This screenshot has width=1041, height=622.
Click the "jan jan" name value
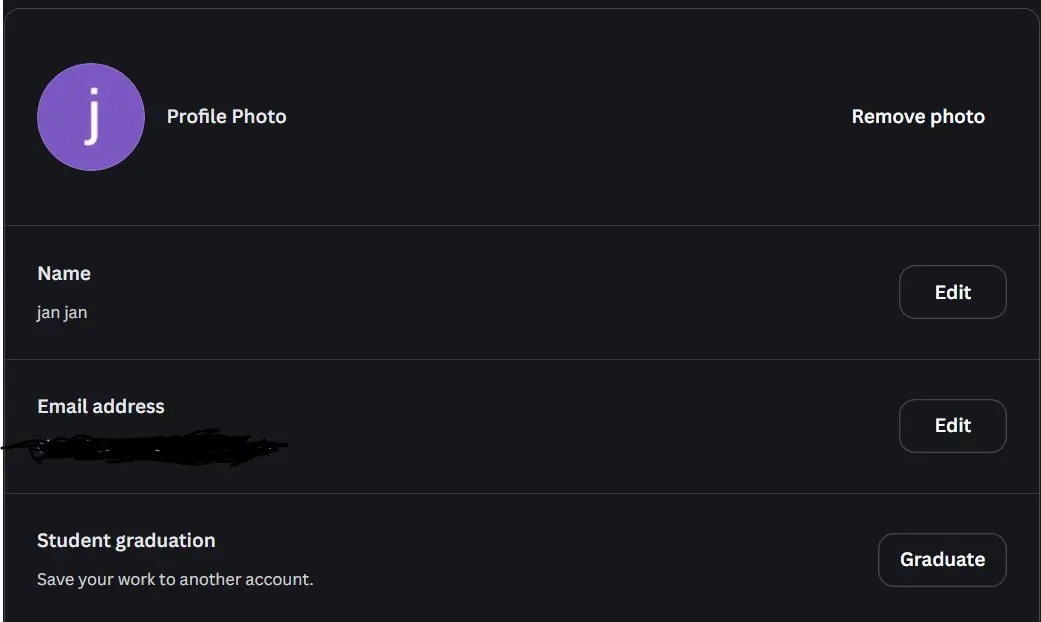(x=62, y=313)
